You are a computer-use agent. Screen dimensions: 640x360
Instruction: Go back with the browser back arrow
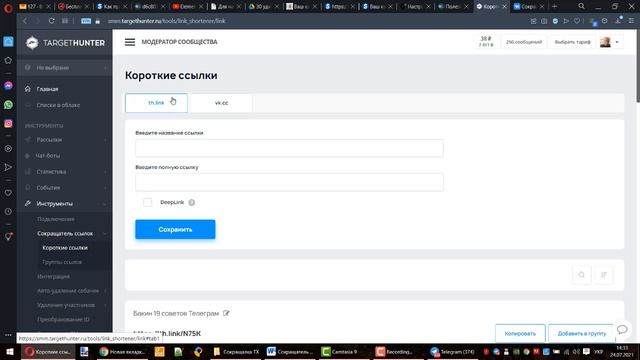click(x=25, y=21)
